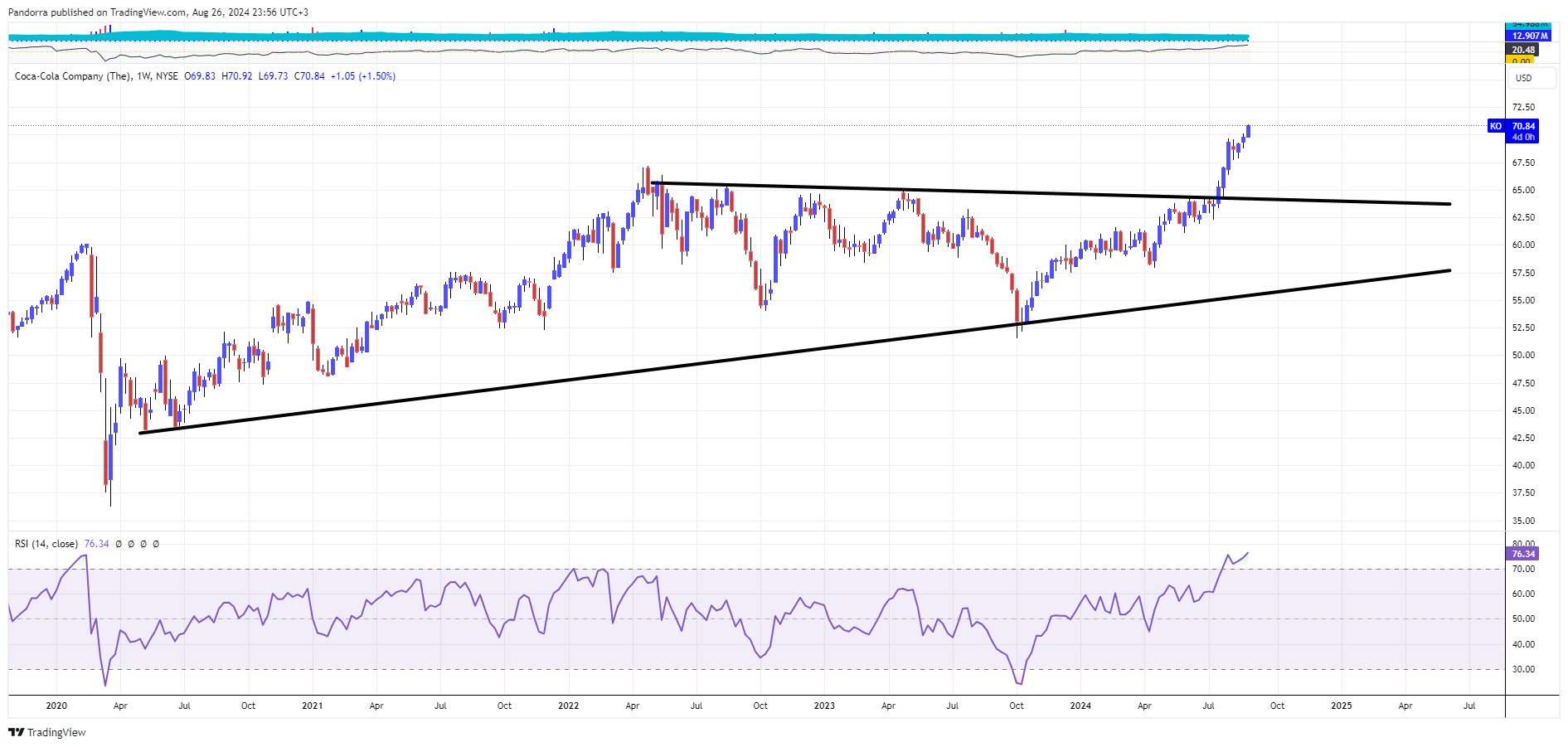Click the 1W interval in the legend
This screenshot has width=1568, height=747.
pyautogui.click(x=143, y=76)
